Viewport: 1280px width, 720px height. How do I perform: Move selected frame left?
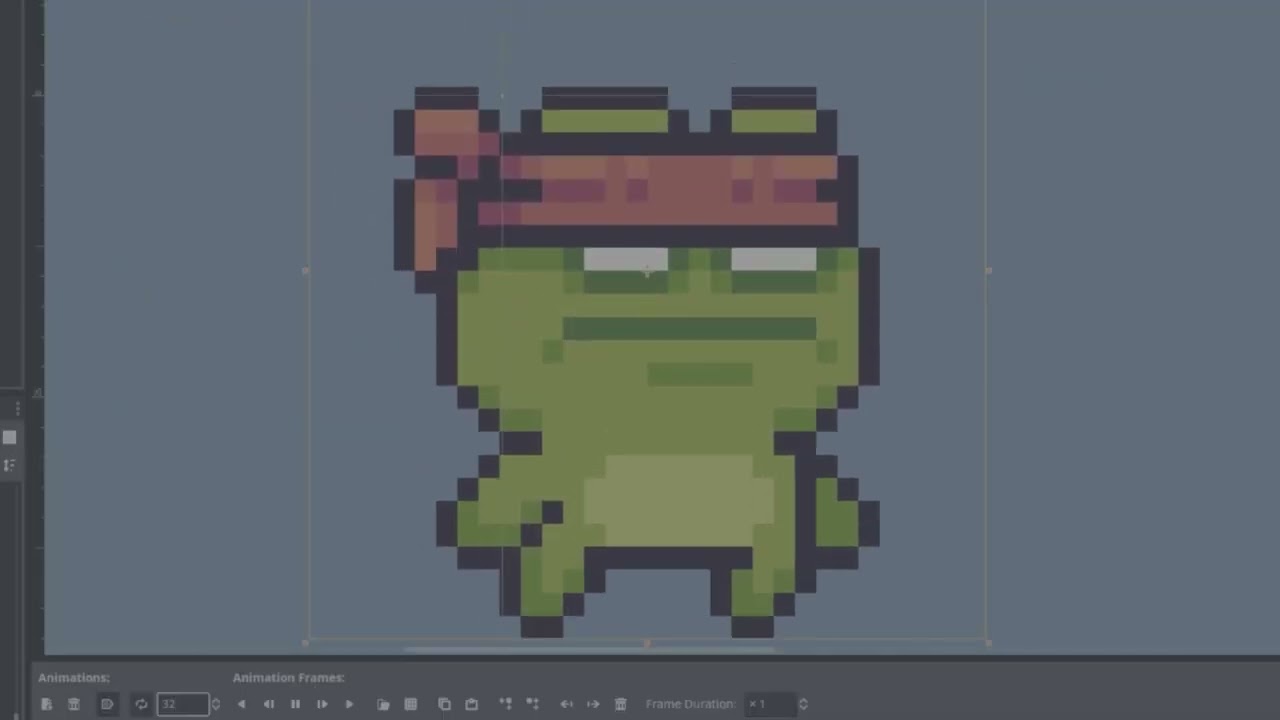pos(566,704)
